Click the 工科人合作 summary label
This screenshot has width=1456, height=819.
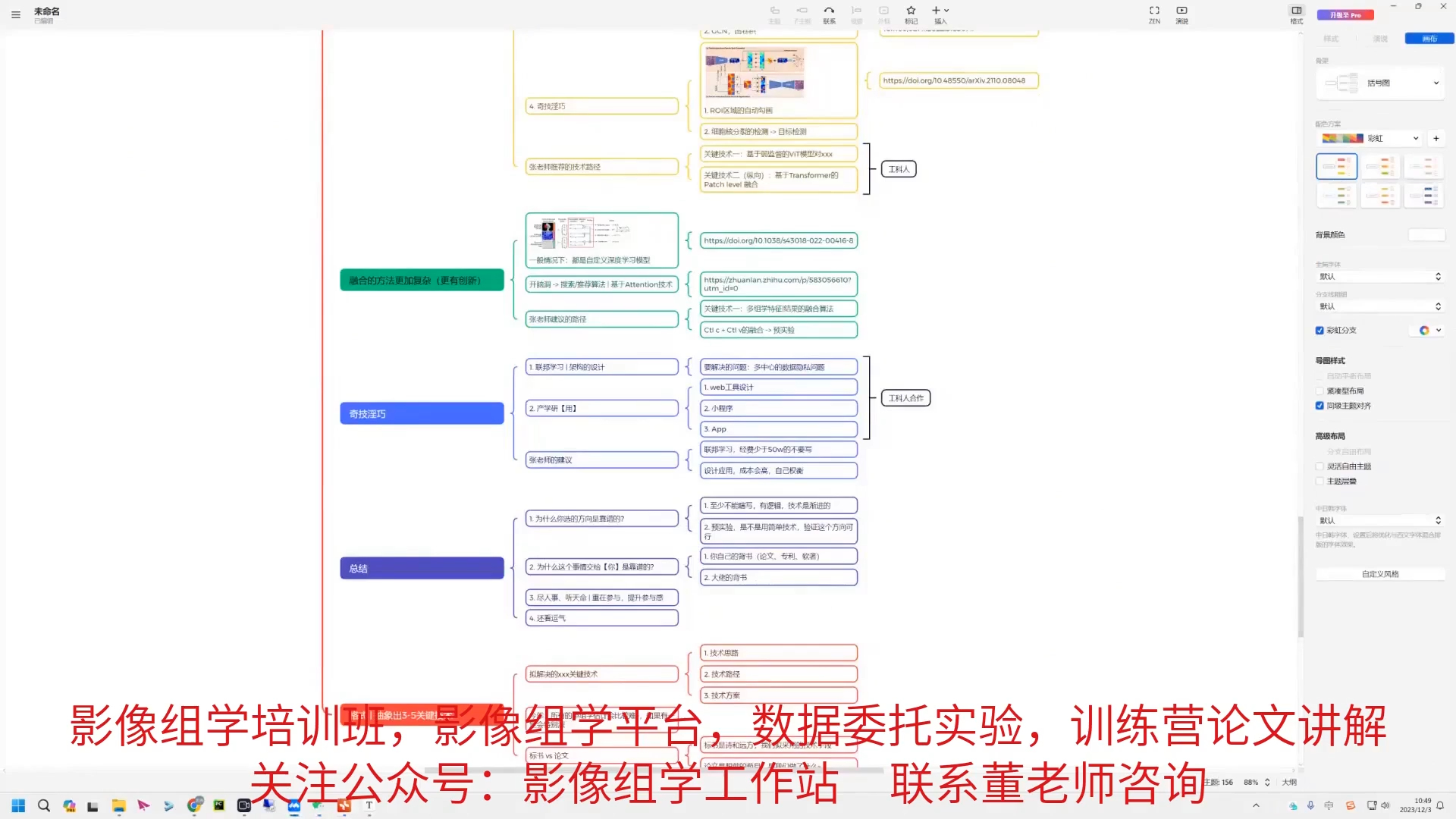coord(906,398)
